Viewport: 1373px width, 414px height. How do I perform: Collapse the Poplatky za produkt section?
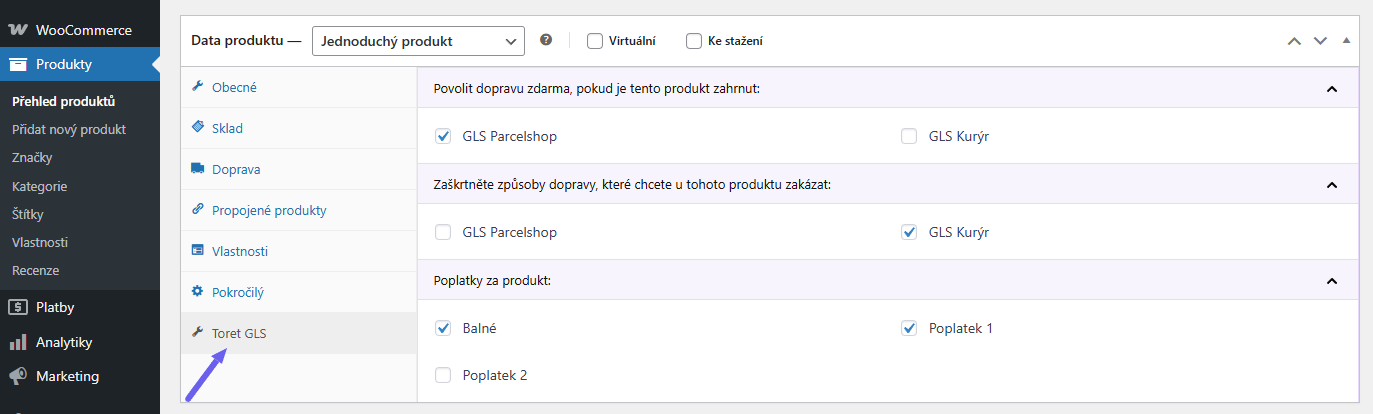coord(1331,281)
